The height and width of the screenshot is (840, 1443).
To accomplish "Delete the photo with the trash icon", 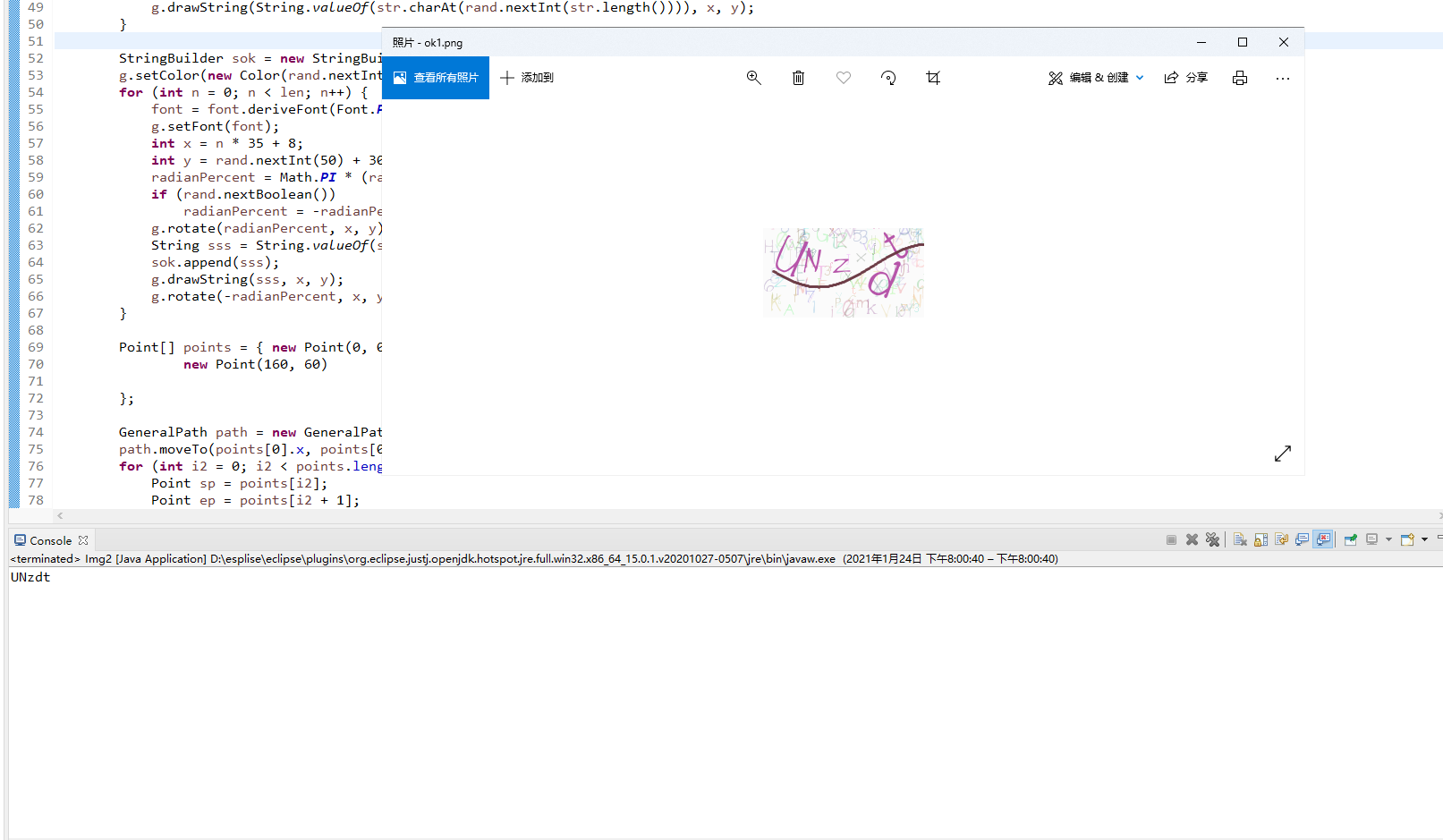I will click(798, 78).
